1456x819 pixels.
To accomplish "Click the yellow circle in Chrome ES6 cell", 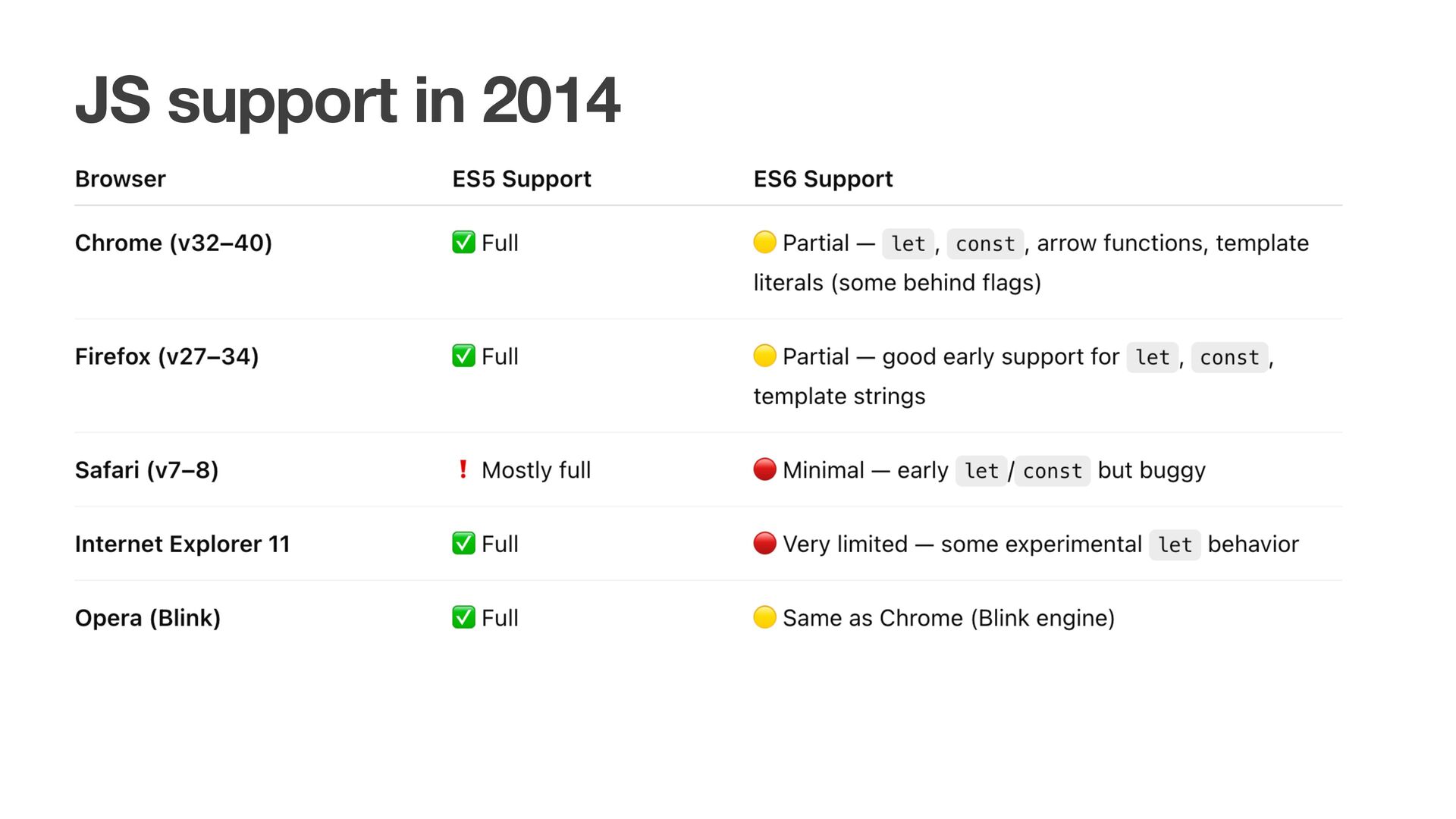I will 764,243.
